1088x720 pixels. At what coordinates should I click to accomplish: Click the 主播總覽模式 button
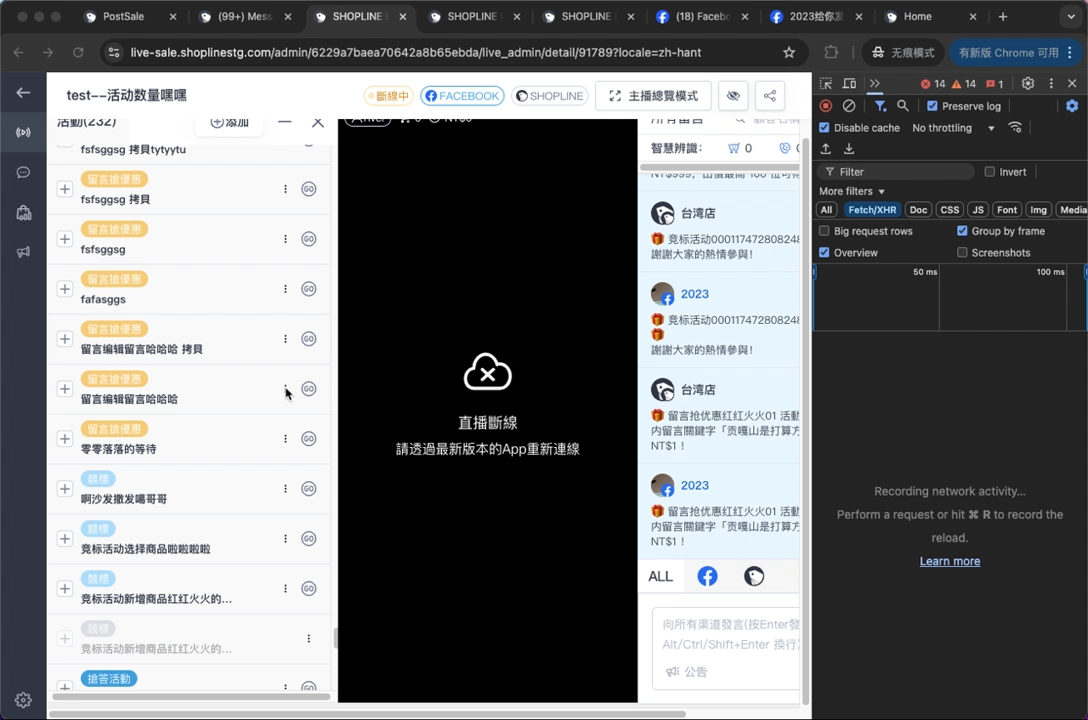(653, 96)
